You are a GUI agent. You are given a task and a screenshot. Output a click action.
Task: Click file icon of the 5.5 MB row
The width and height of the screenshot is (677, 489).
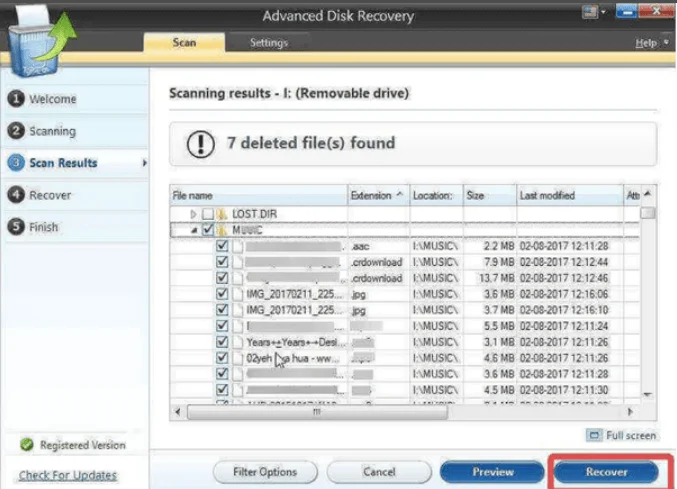tap(238, 326)
